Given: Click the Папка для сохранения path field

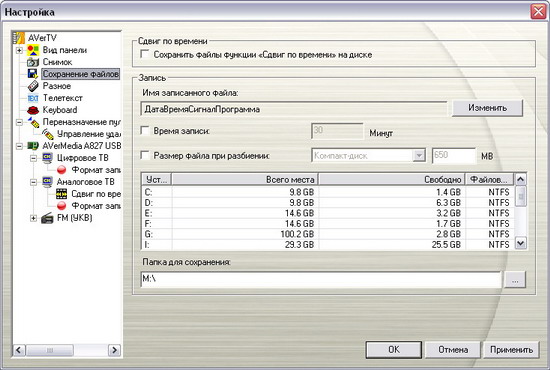Looking at the screenshot, I should click(321, 280).
